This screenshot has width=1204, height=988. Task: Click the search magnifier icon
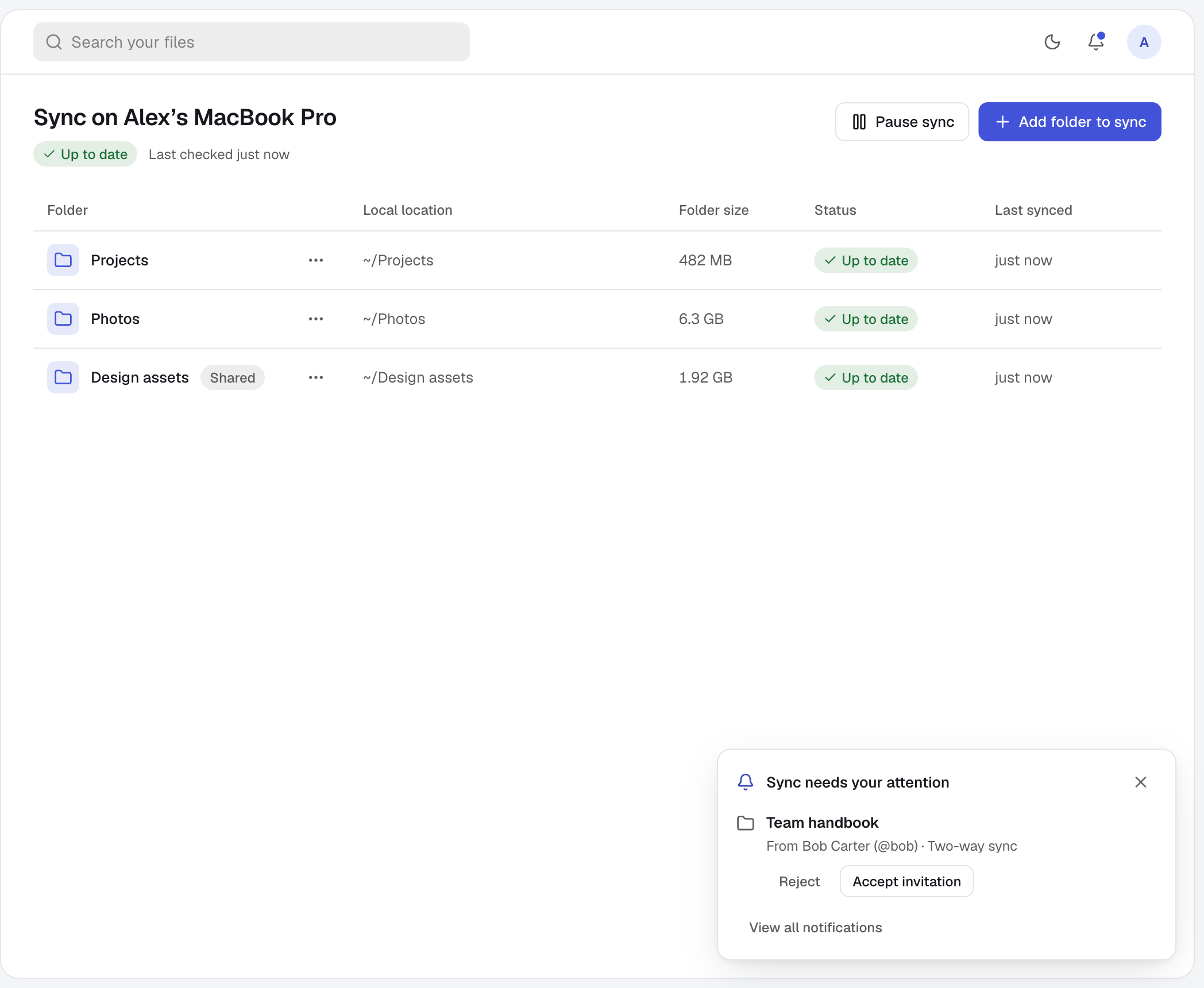[x=54, y=42]
